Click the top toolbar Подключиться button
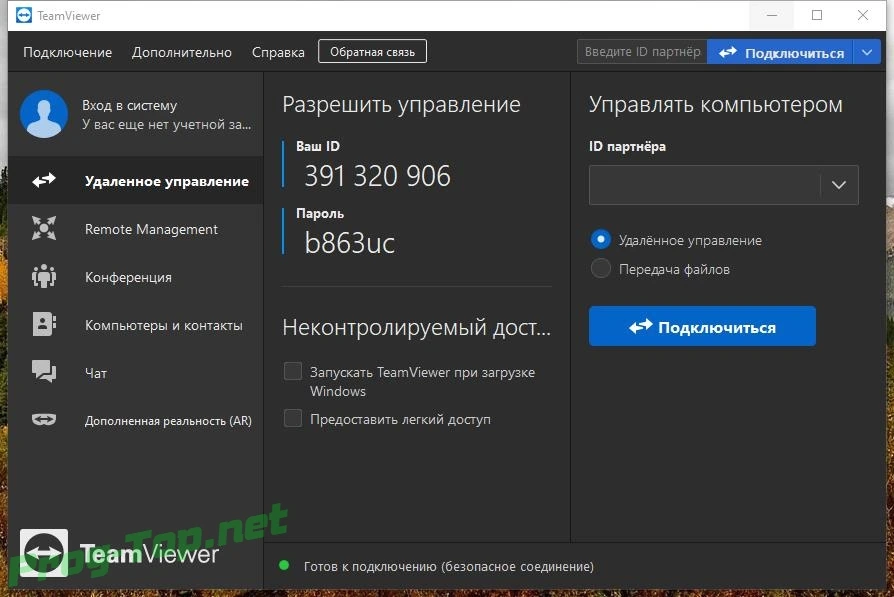 point(780,52)
